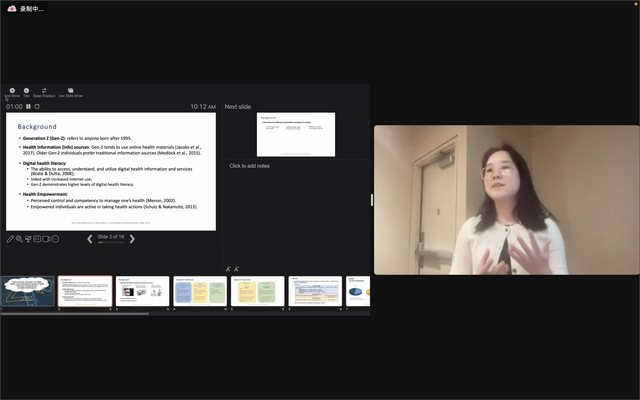Go to the previous slide arrow

(x=89, y=238)
